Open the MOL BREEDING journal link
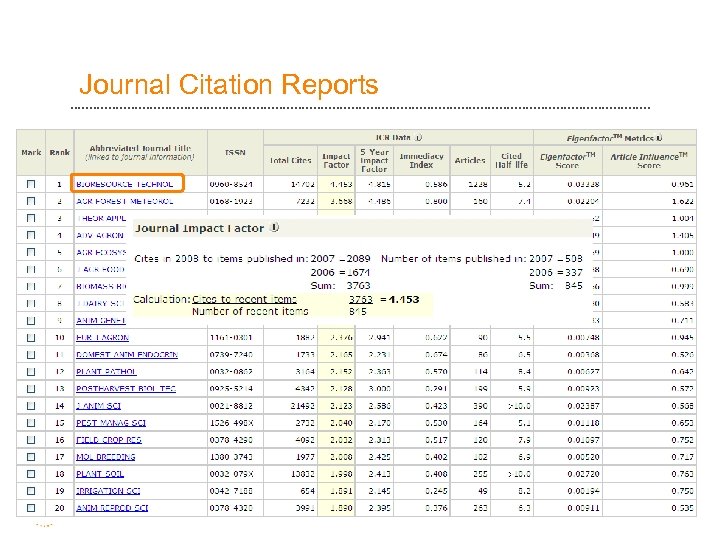This screenshot has width=720, height=540. [x=106, y=457]
